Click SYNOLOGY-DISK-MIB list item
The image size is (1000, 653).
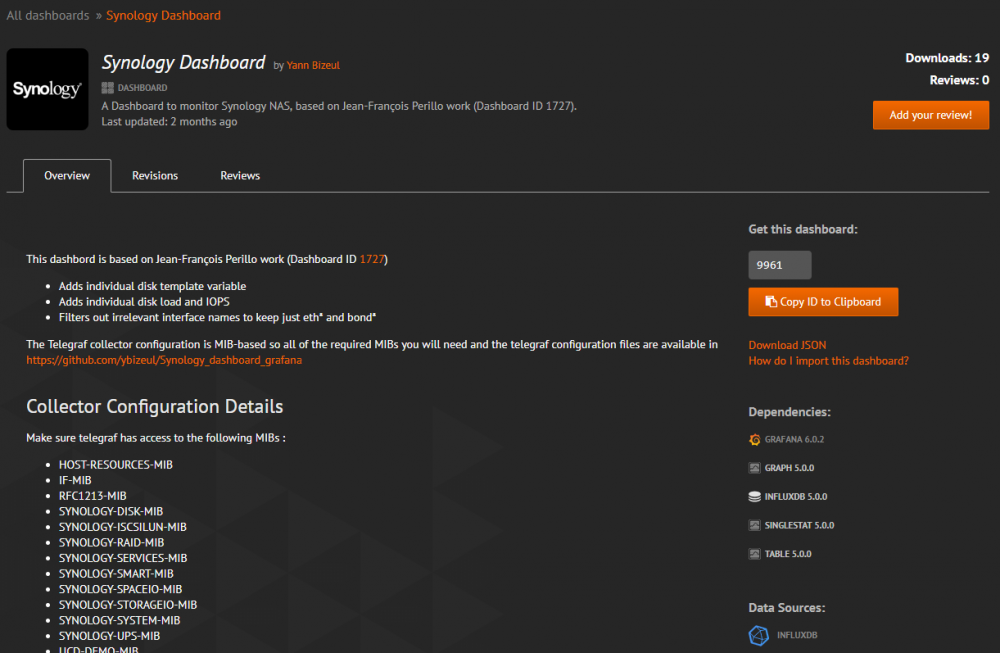coord(111,511)
